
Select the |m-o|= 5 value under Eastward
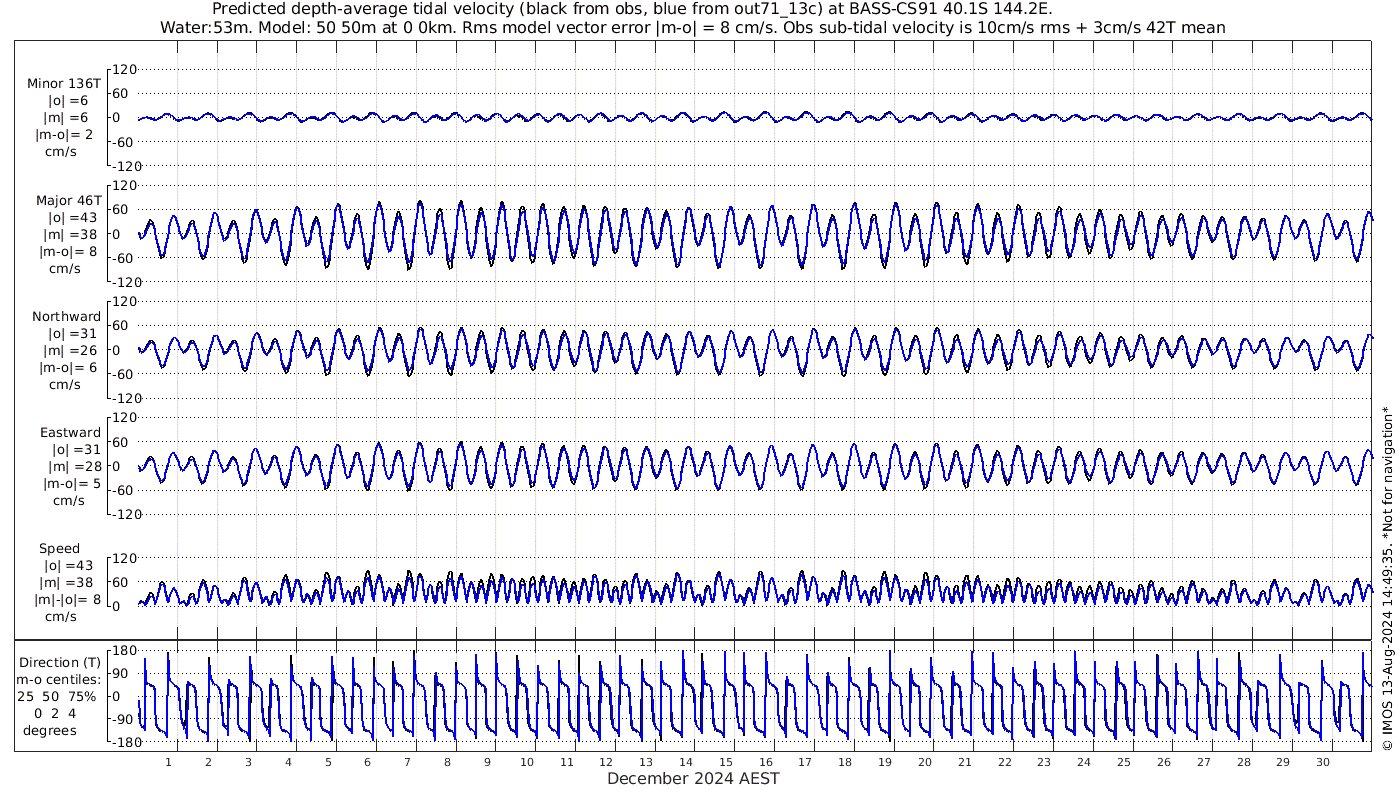pyautogui.click(x=70, y=483)
